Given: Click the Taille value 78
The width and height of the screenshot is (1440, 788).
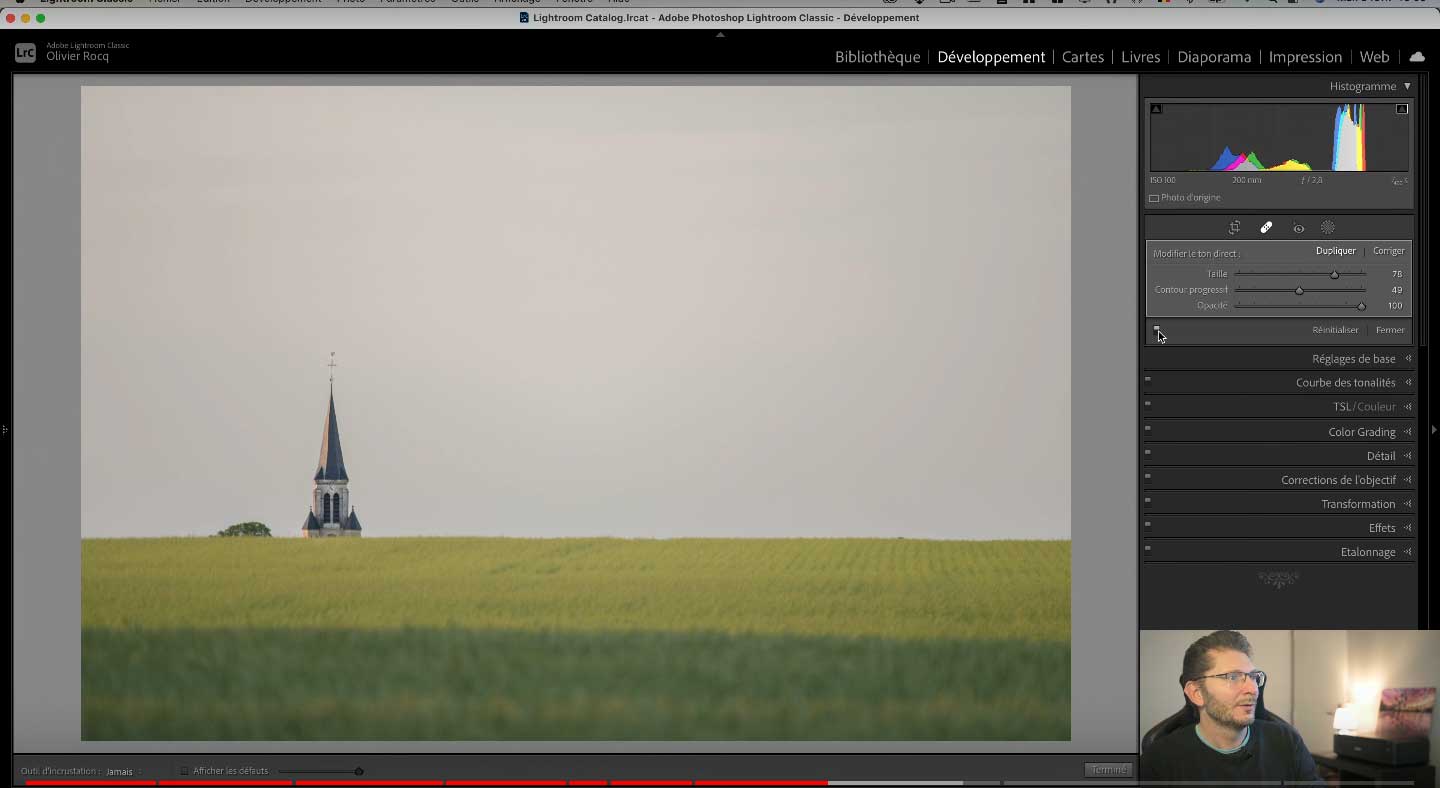Looking at the screenshot, I should click(x=1397, y=274).
